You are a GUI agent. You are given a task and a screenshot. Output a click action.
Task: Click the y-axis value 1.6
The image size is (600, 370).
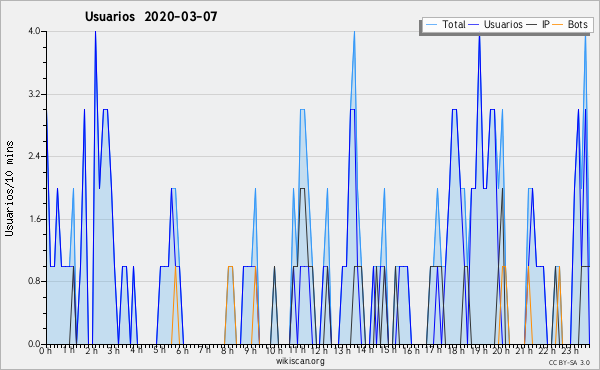[x=34, y=219]
